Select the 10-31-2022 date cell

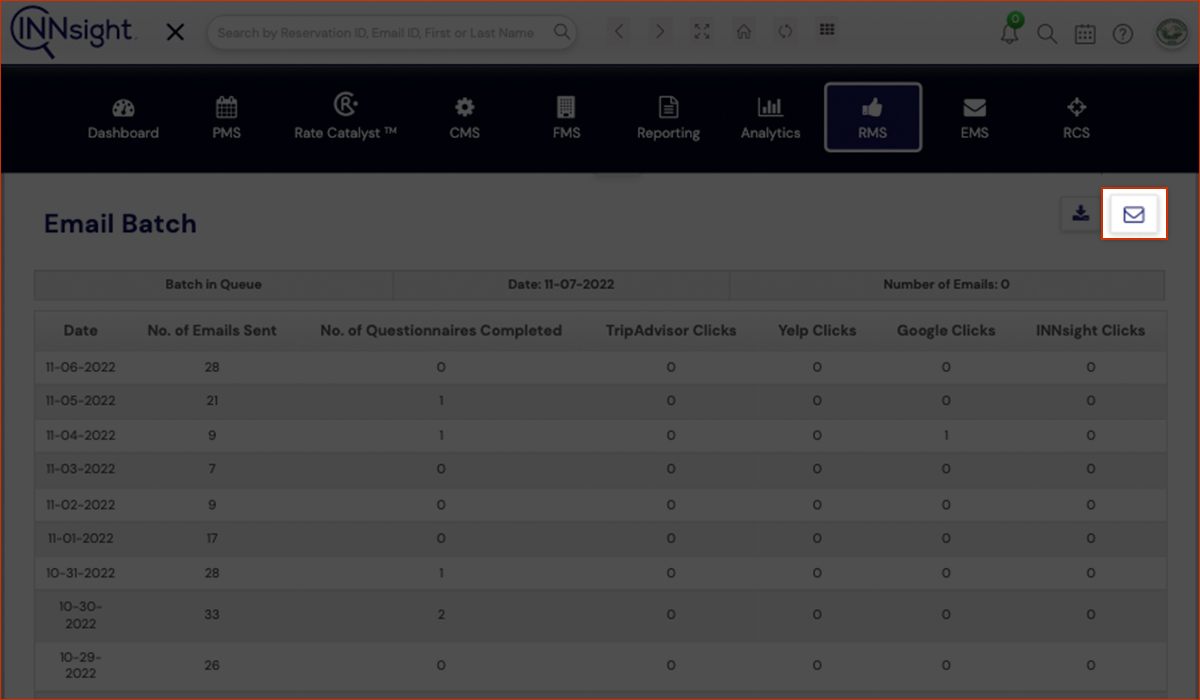(81, 573)
